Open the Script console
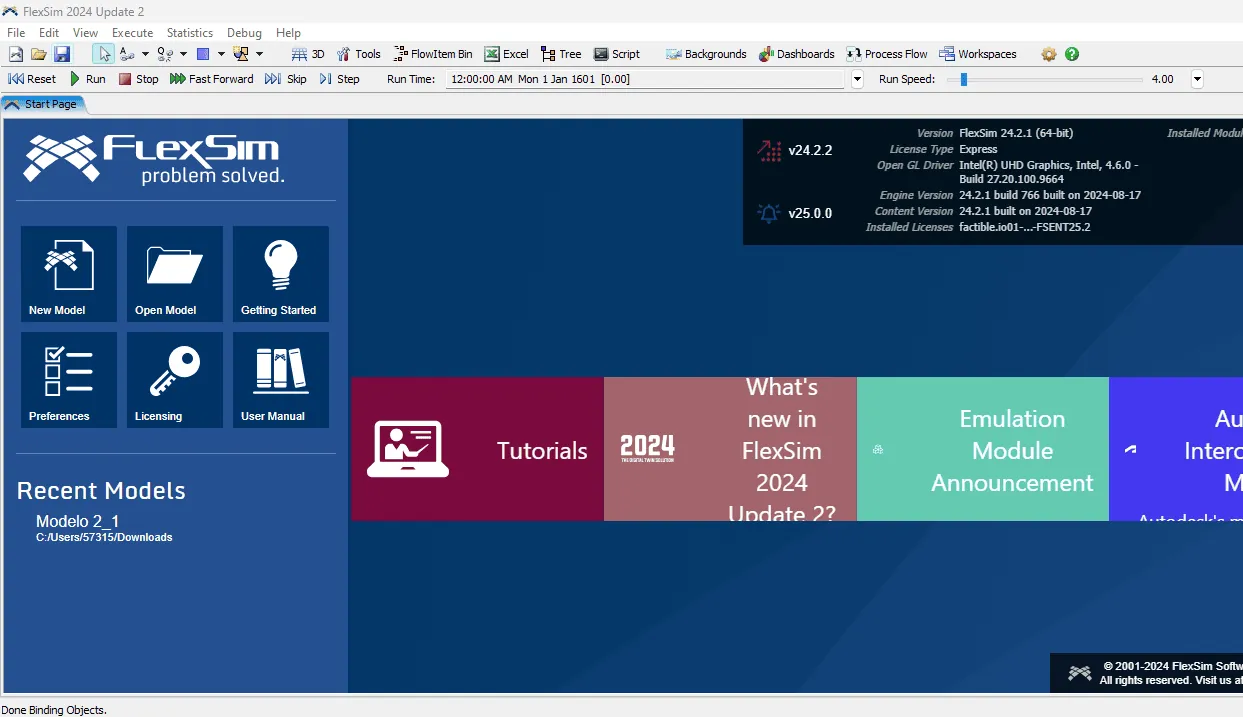Screen dimensions: 1243x717 click(617, 54)
